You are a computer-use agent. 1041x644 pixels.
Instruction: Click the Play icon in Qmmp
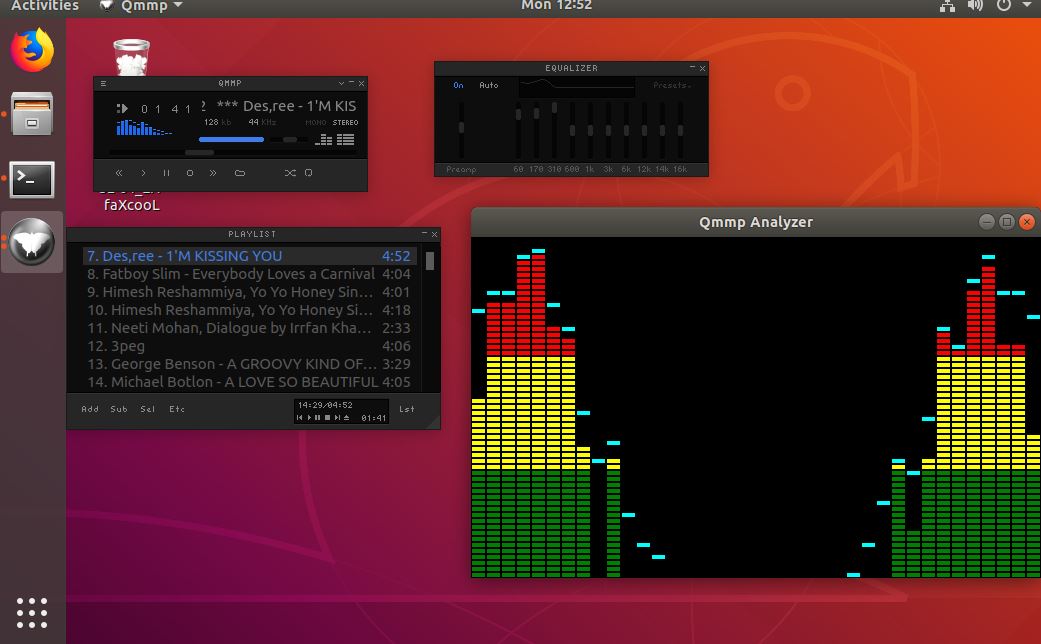143,172
